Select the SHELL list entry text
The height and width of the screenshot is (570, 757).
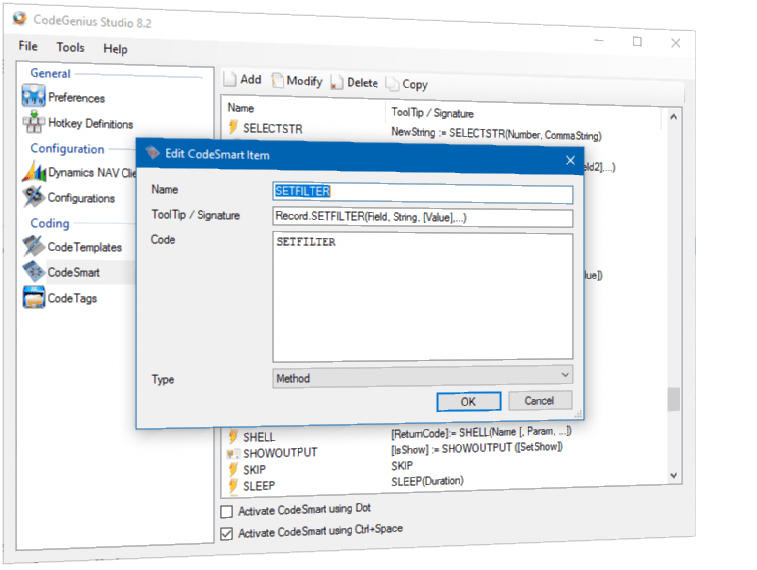tap(259, 437)
